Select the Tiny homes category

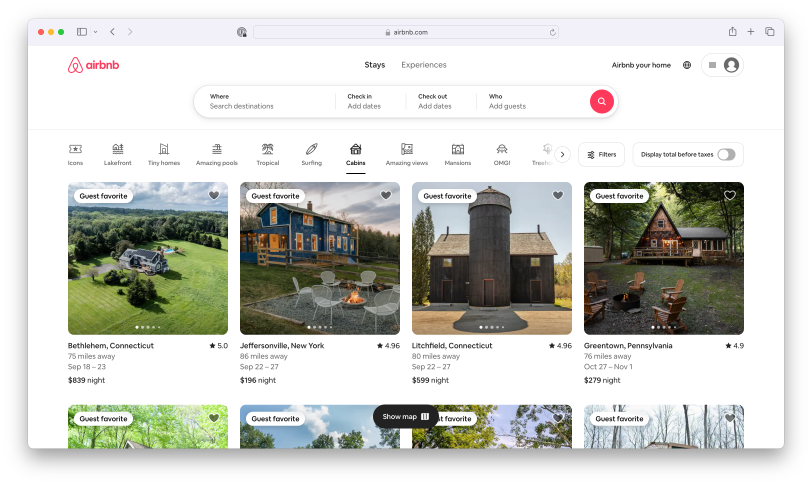click(x=164, y=154)
